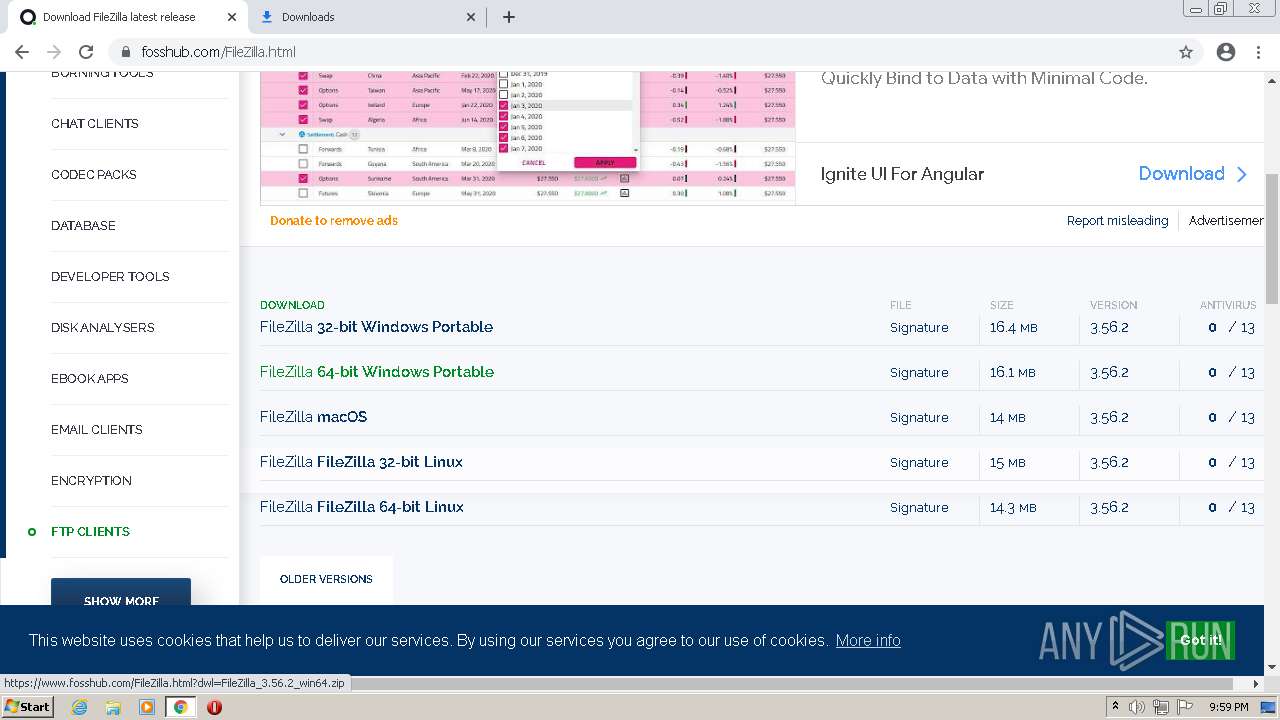Download FileZilla 64-bit Windows Portable

click(x=377, y=372)
